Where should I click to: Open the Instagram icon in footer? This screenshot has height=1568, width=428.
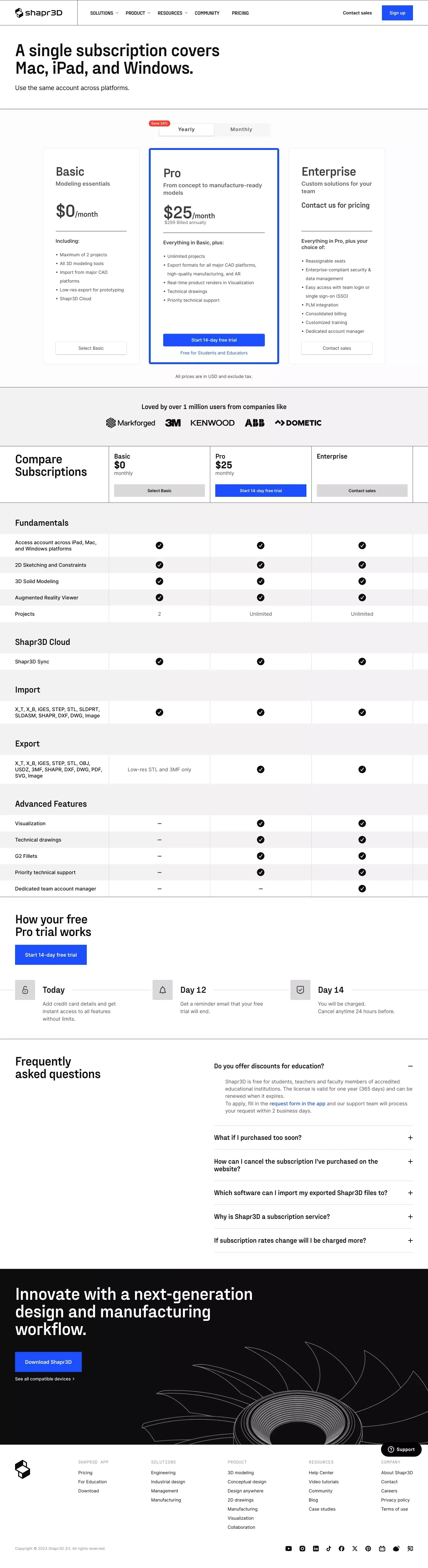[302, 1548]
